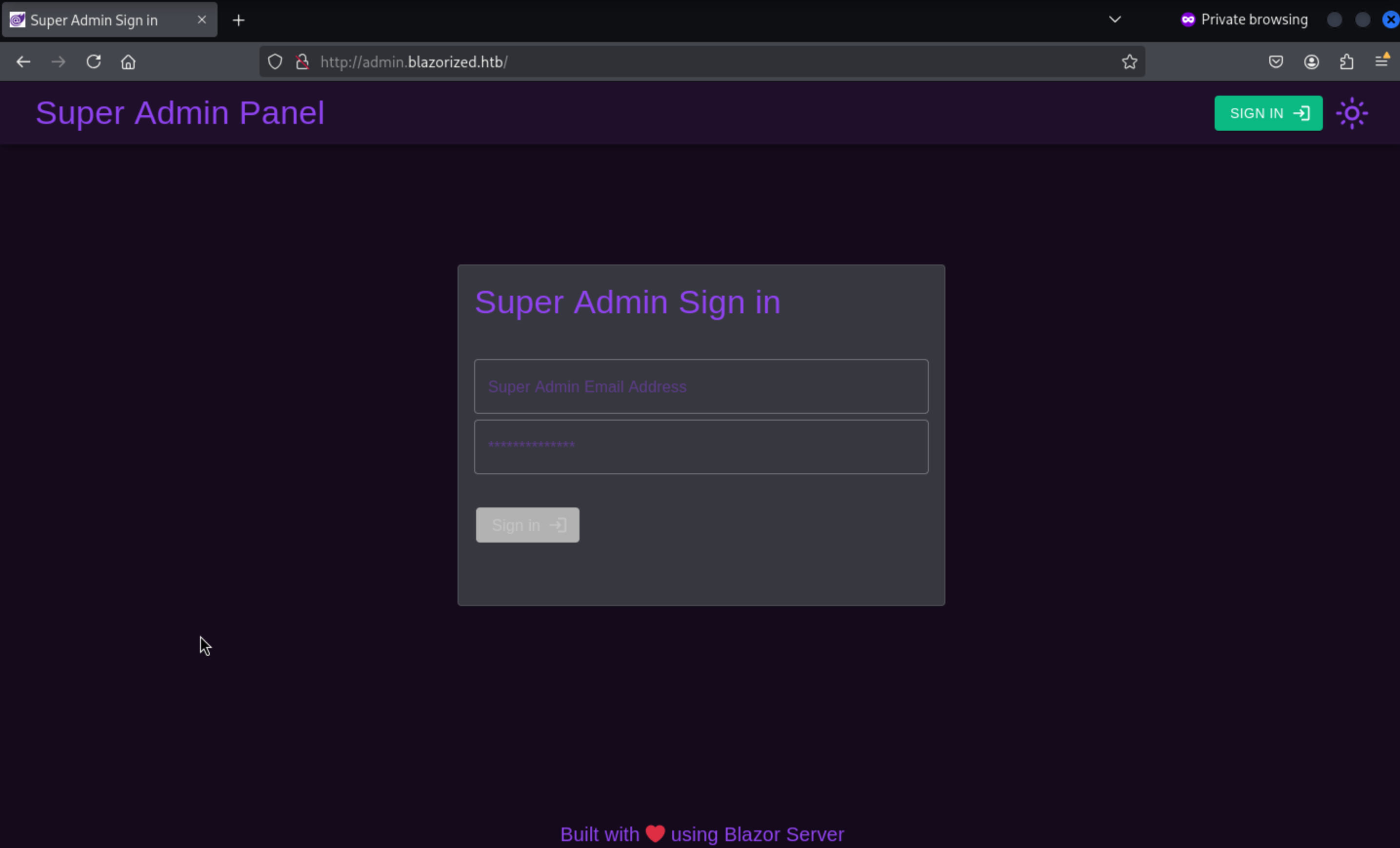Go back with the browser back arrow
This screenshot has height=848, width=1400.
(23, 62)
